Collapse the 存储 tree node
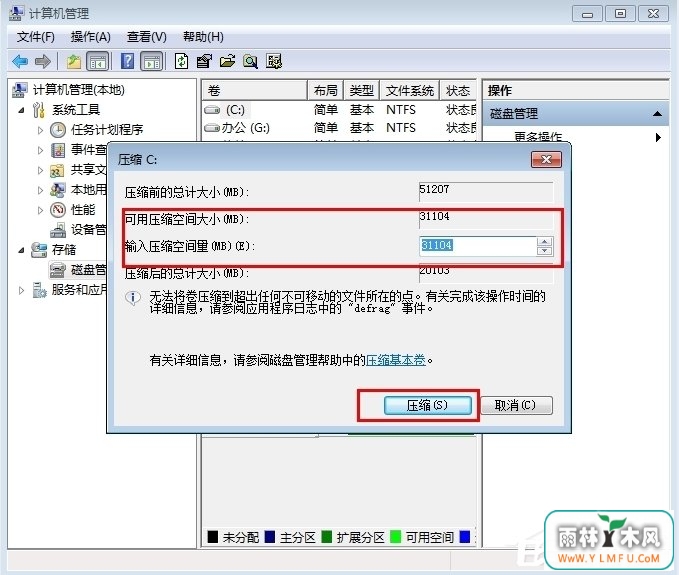The height and width of the screenshot is (575, 679). 21,250
